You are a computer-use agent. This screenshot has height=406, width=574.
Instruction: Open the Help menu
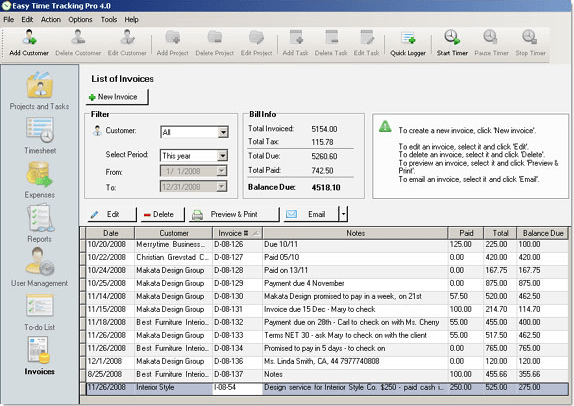pos(131,19)
